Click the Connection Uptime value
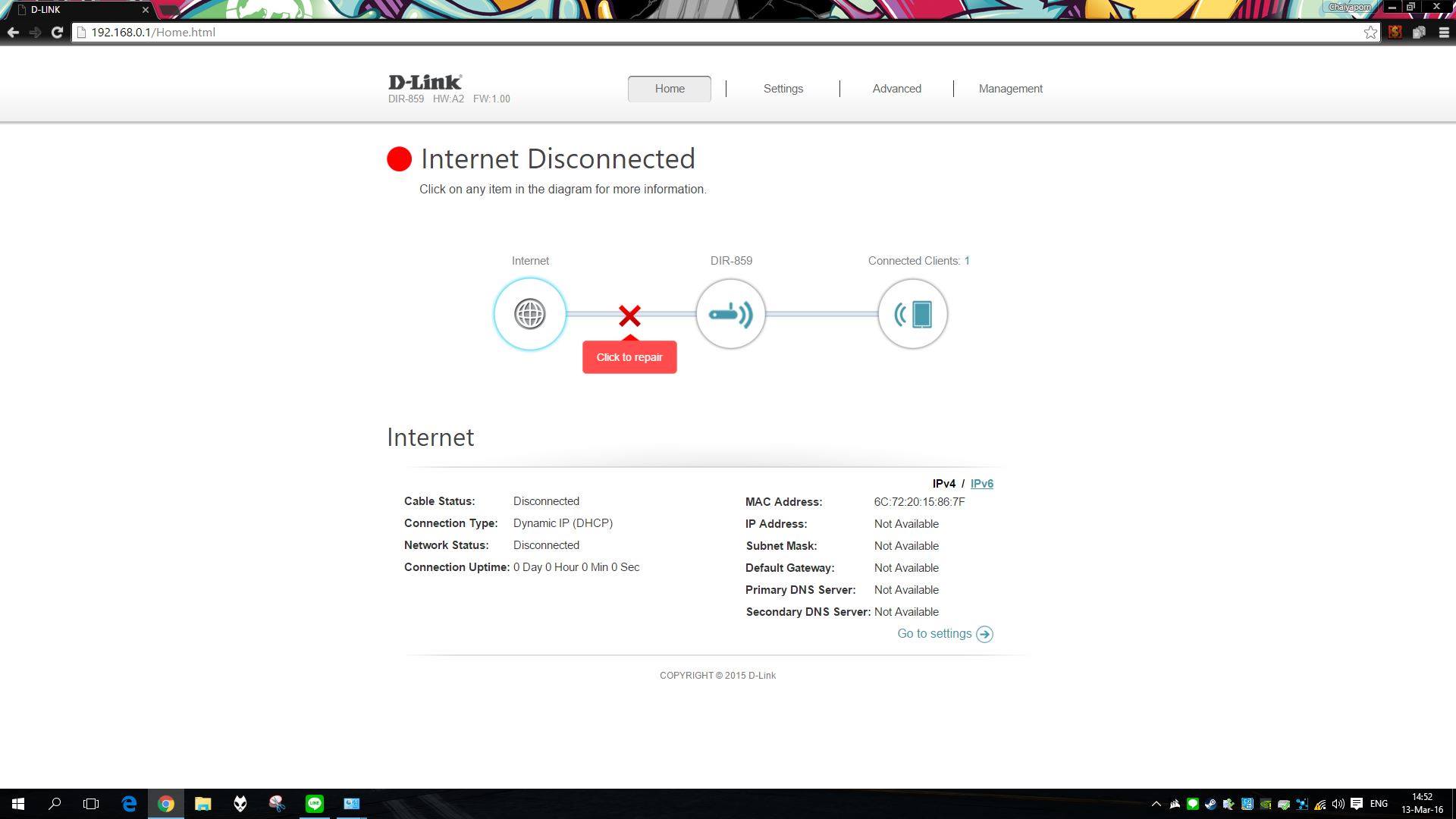 (576, 567)
